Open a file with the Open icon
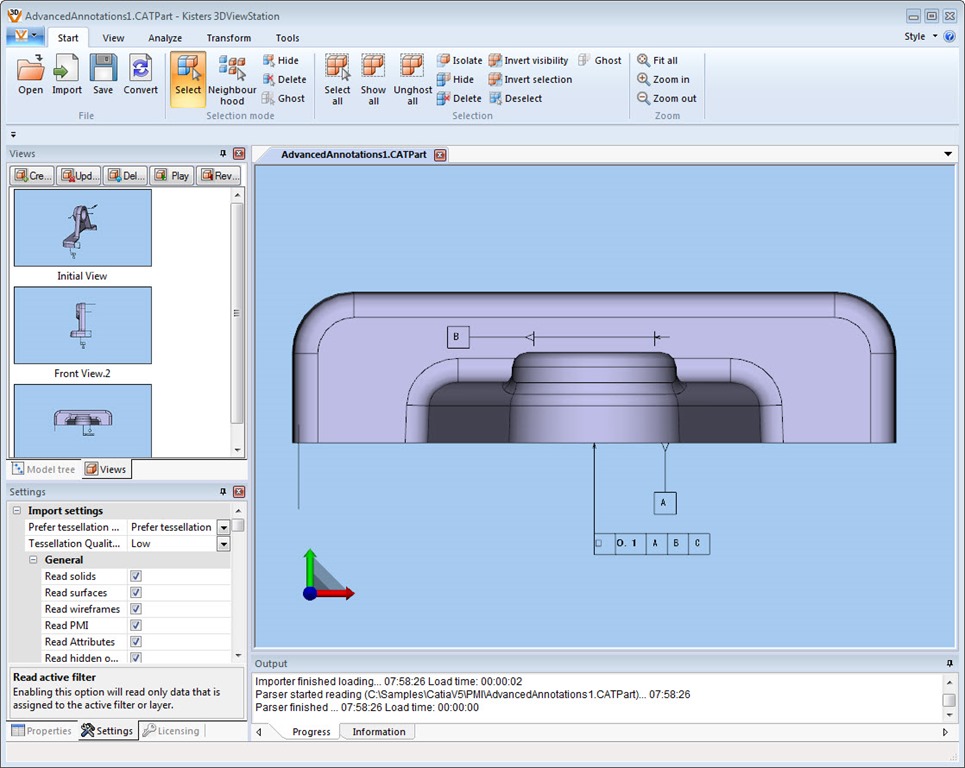This screenshot has width=965, height=768. [31, 74]
